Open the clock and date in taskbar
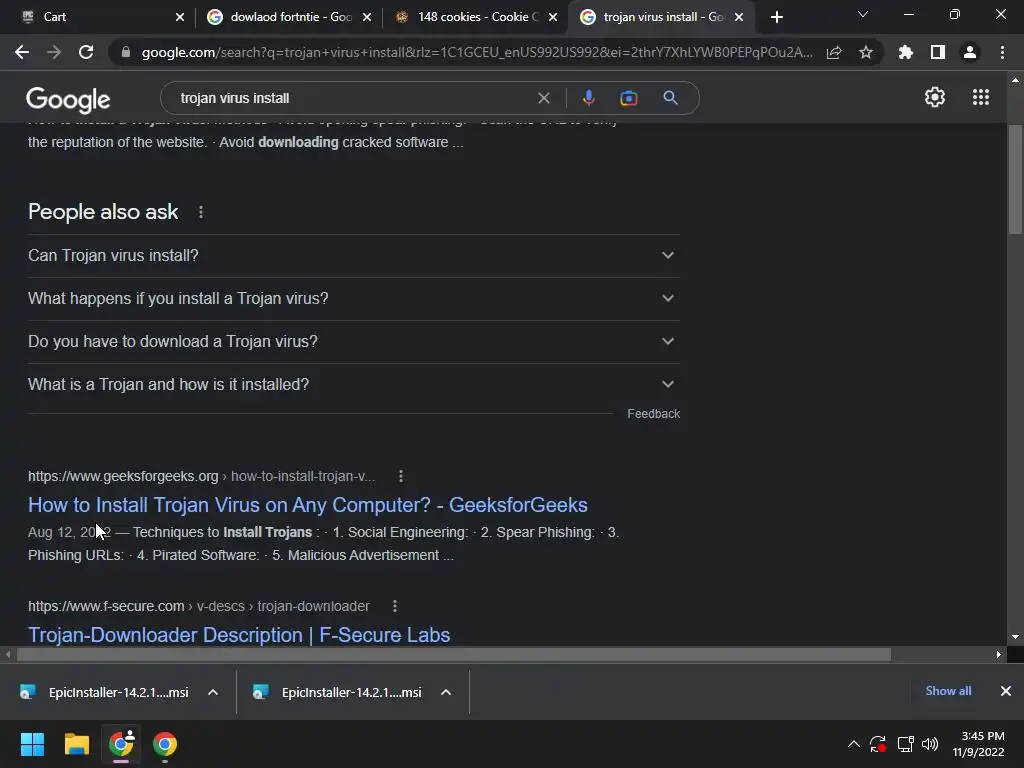 (x=978, y=744)
